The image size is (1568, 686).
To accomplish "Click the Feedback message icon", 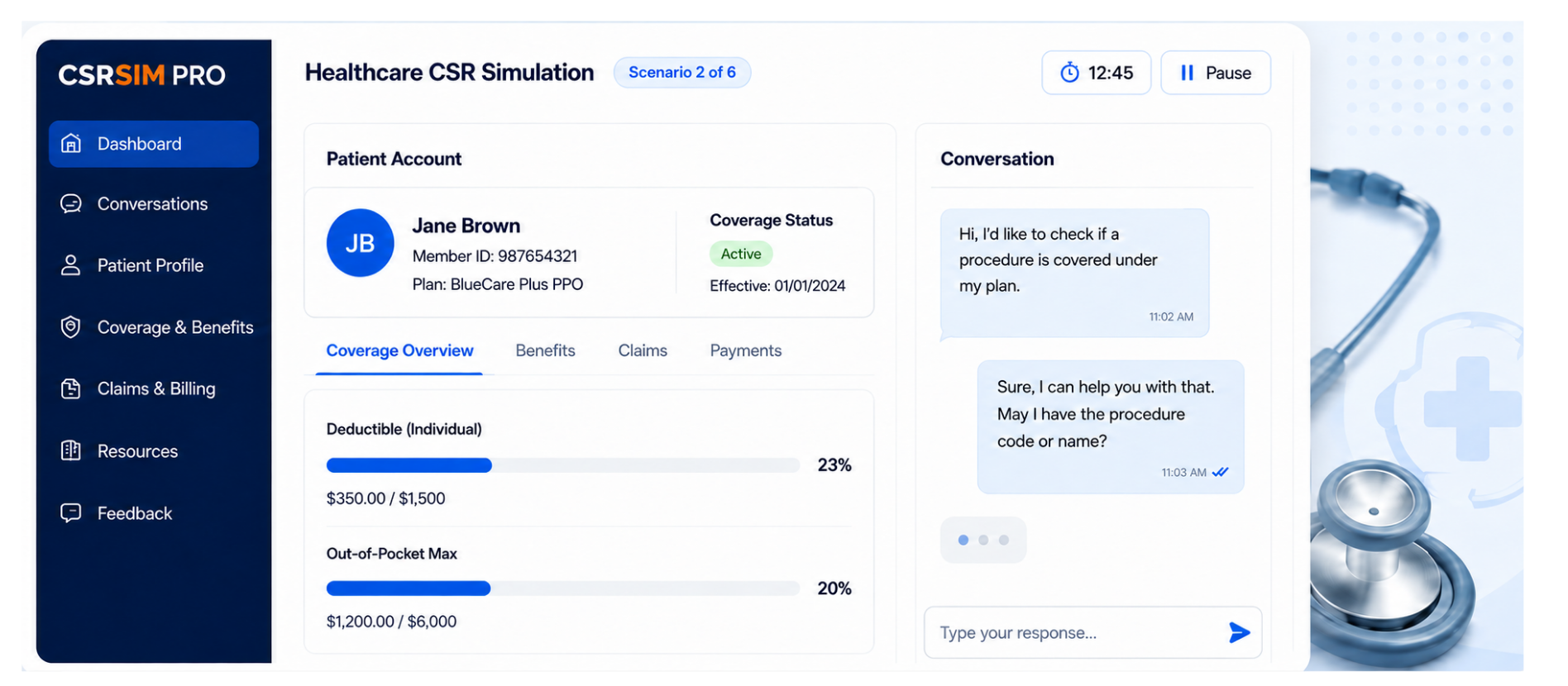I will click(71, 512).
